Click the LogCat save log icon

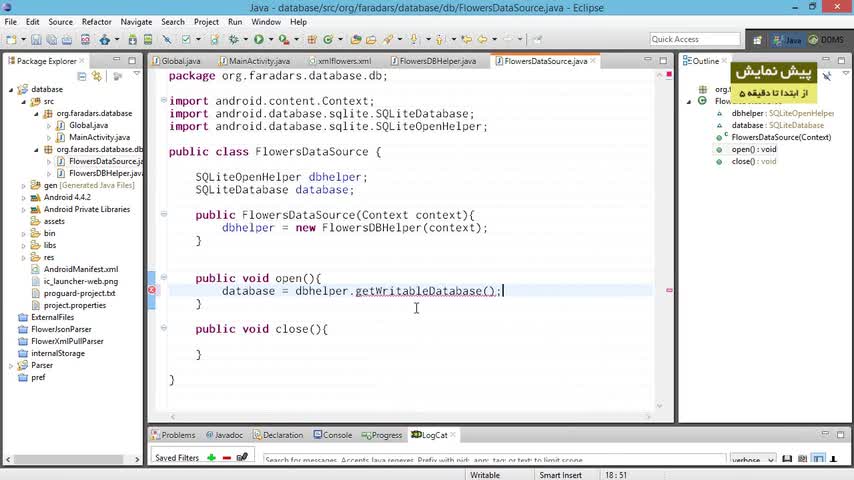787,459
